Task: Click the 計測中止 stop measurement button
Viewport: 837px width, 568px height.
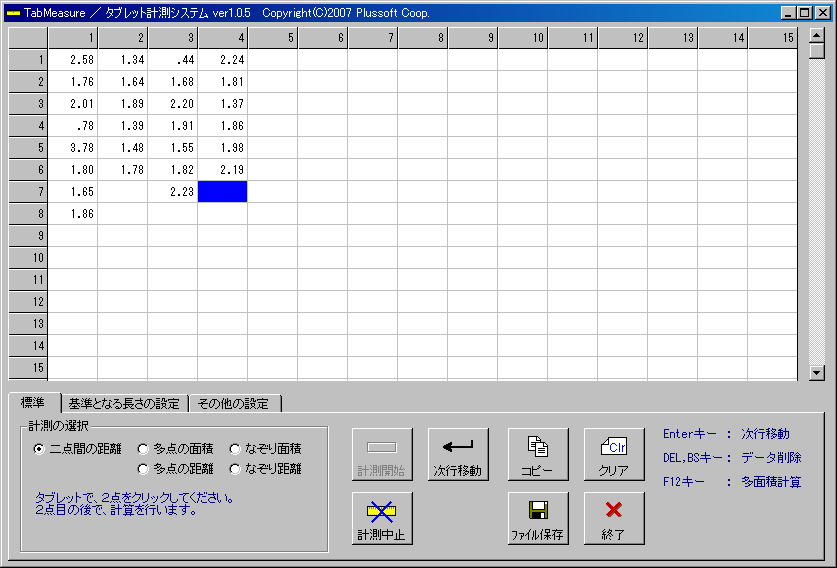Action: [382, 518]
